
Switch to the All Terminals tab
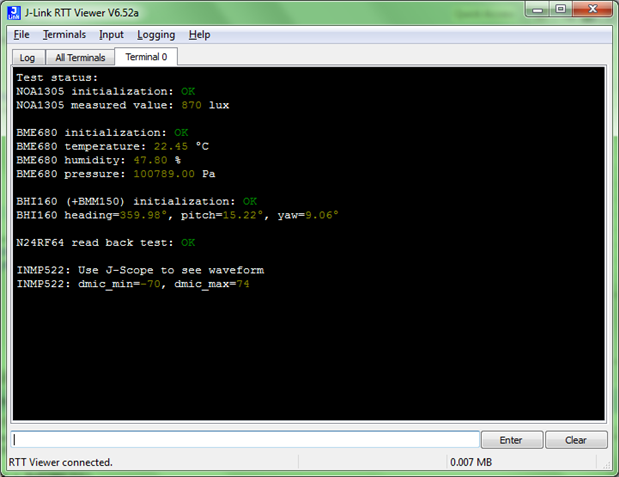[80, 58]
